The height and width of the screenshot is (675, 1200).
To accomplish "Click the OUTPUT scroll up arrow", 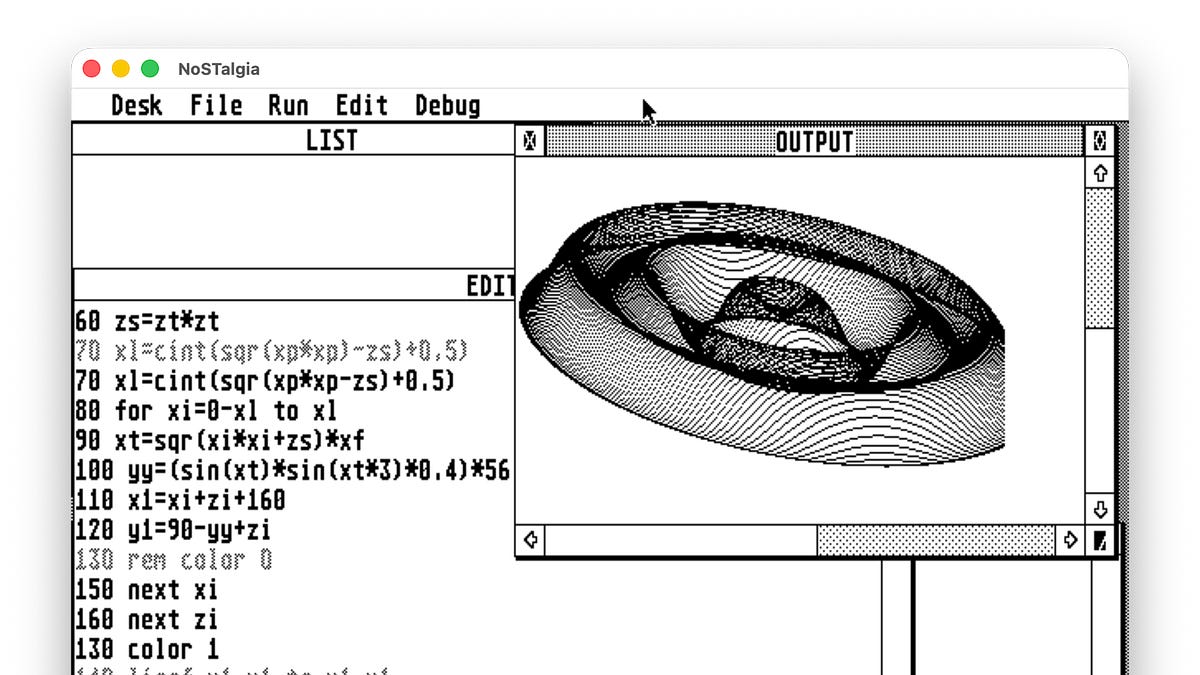I will point(1100,173).
